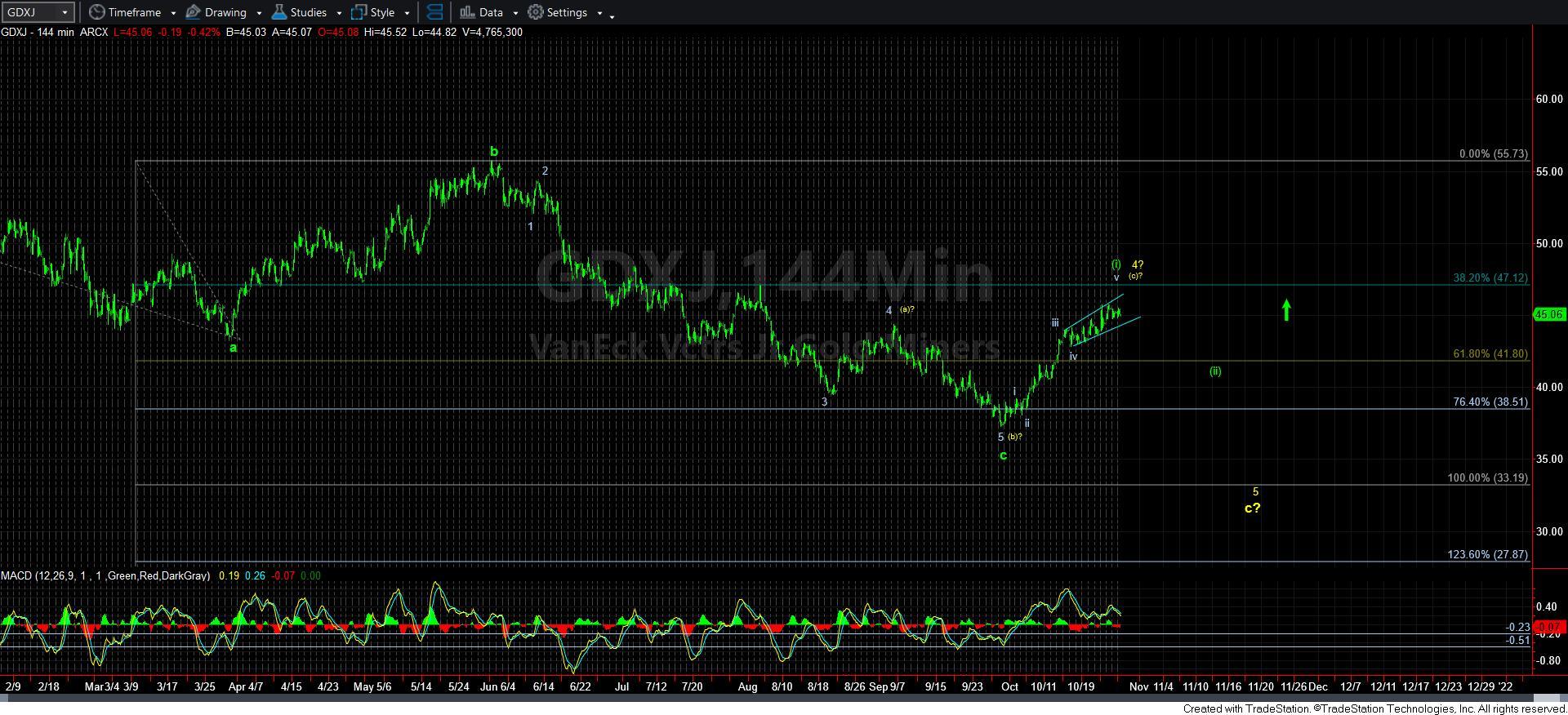Select the yellow '4?' wave label
The image size is (1568, 715).
click(x=1138, y=264)
